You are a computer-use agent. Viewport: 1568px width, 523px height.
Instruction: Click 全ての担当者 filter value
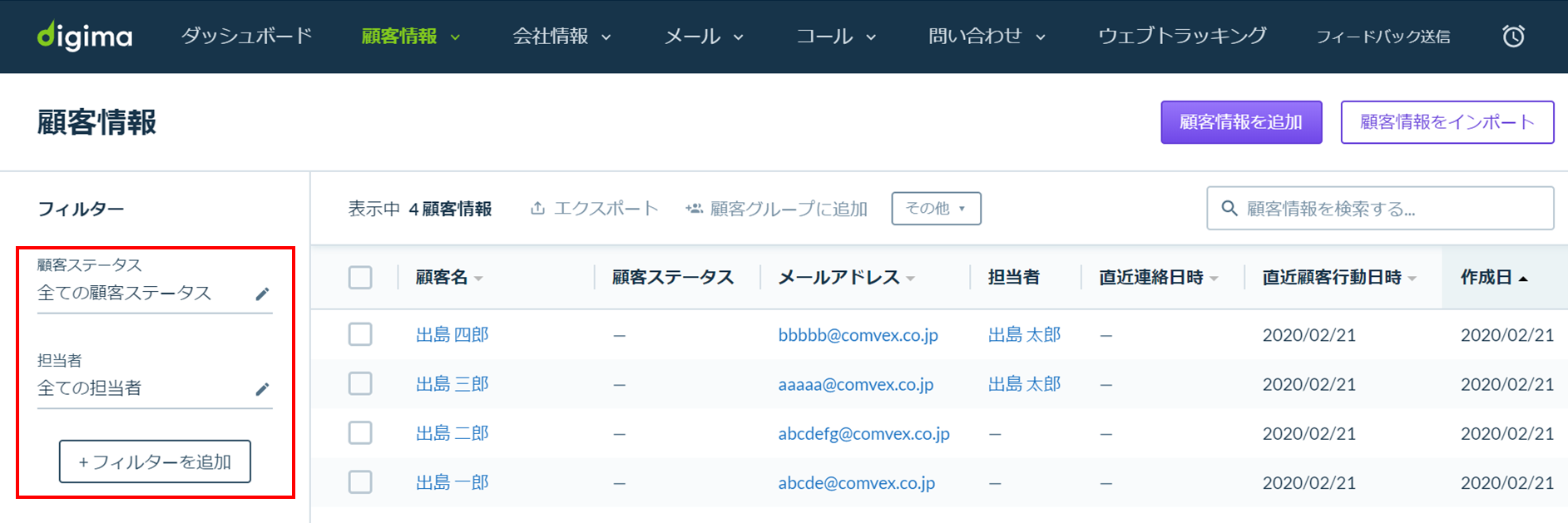pyautogui.click(x=90, y=387)
